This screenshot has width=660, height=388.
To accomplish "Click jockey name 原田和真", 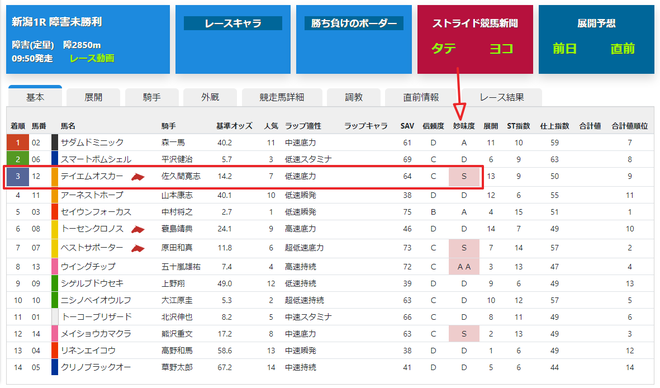I will pyautogui.click(x=177, y=248).
